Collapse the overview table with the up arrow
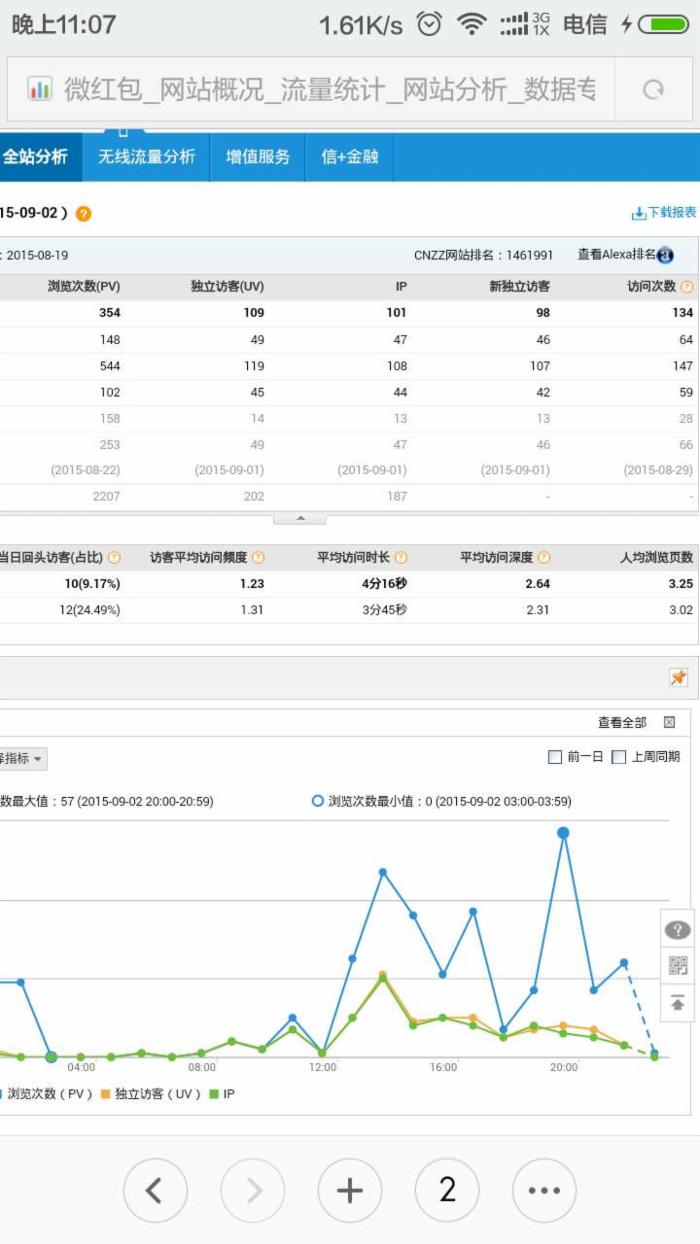Viewport: 700px width, 1244px height. pyautogui.click(x=299, y=519)
